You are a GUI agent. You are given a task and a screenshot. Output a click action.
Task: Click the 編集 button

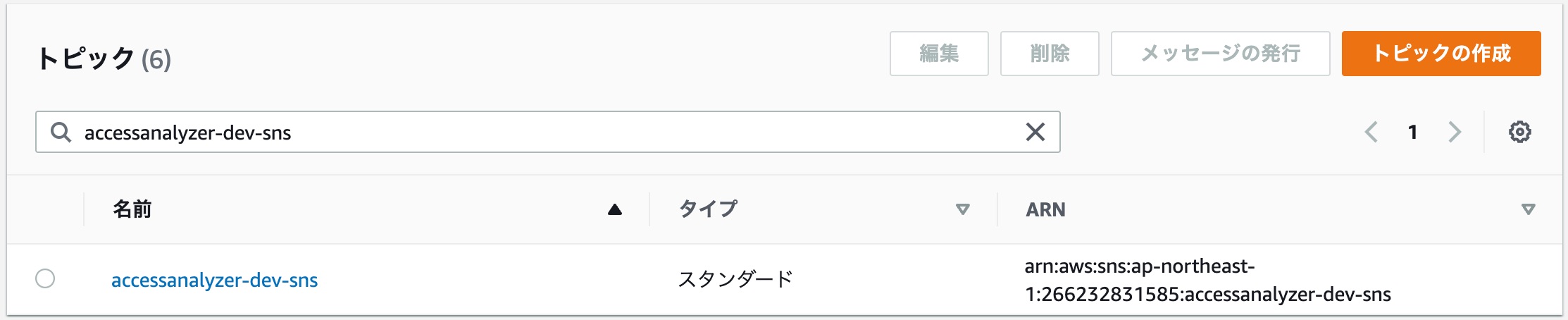pos(939,54)
